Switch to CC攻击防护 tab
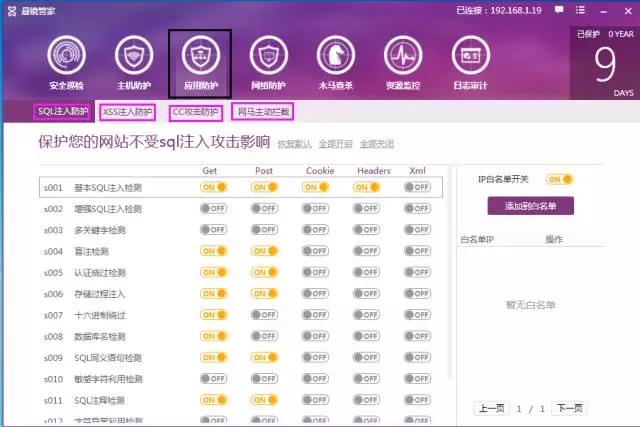 pos(196,112)
